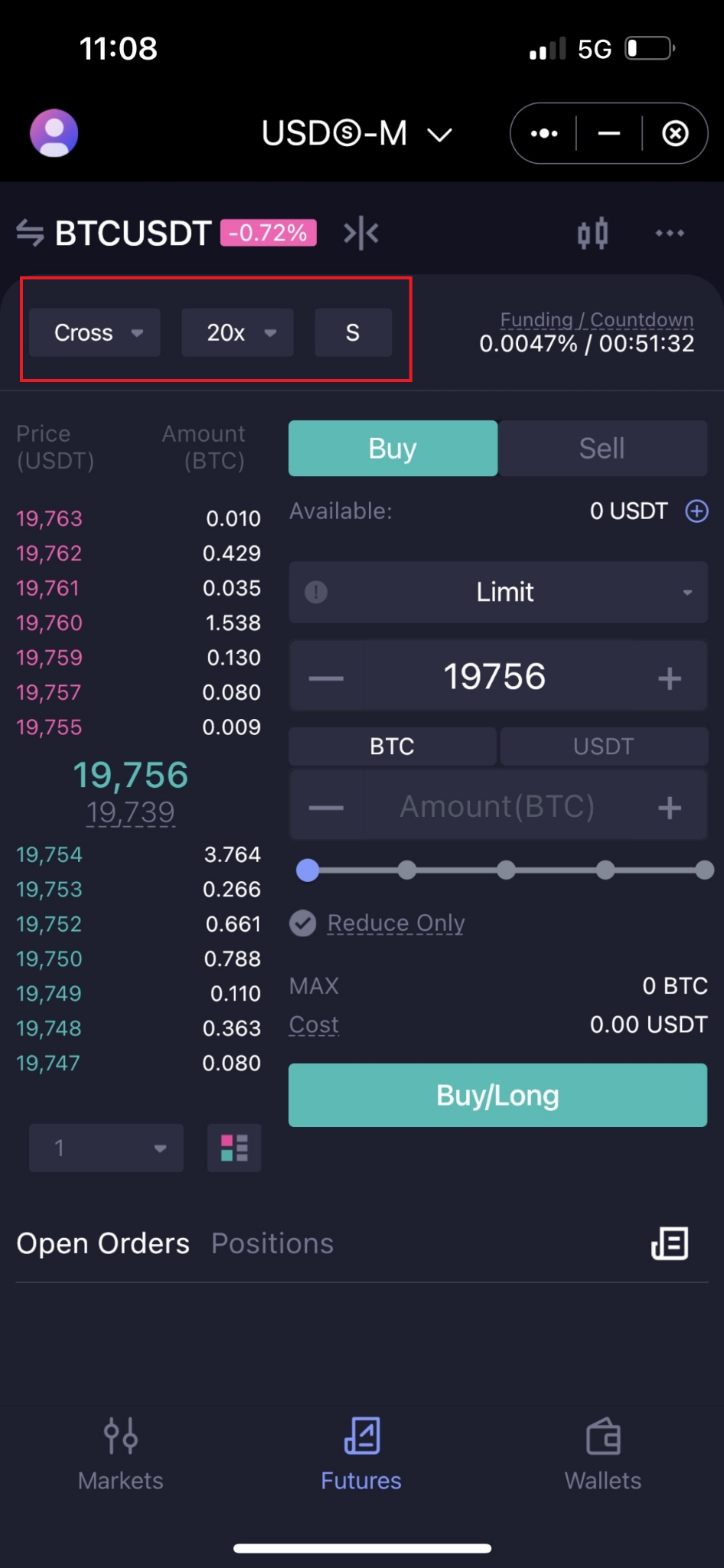Screen dimensions: 724x1568
Task: Open the order history list icon
Action: point(670,1243)
